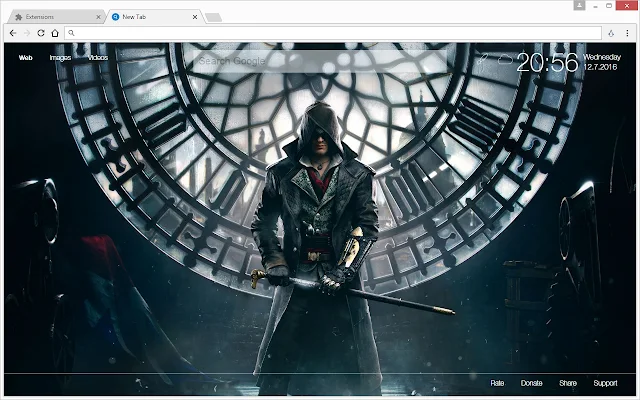Focus the Search Google box
Image resolution: width=640 pixels, height=400 pixels.
click(320, 61)
